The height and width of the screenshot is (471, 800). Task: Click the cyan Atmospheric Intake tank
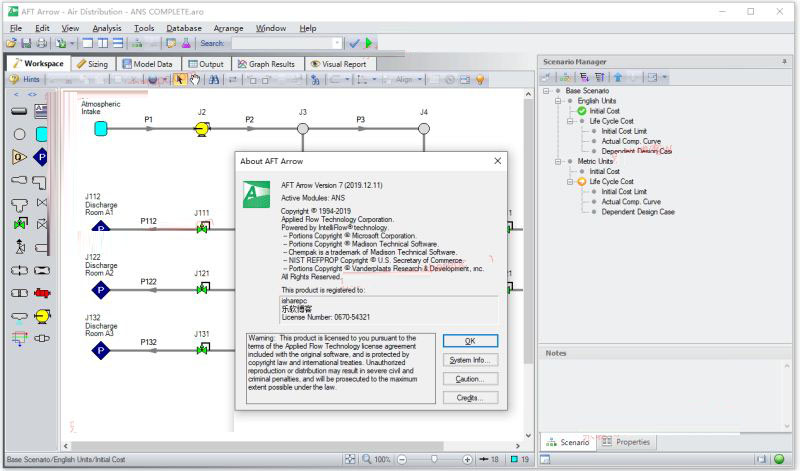tap(101, 129)
